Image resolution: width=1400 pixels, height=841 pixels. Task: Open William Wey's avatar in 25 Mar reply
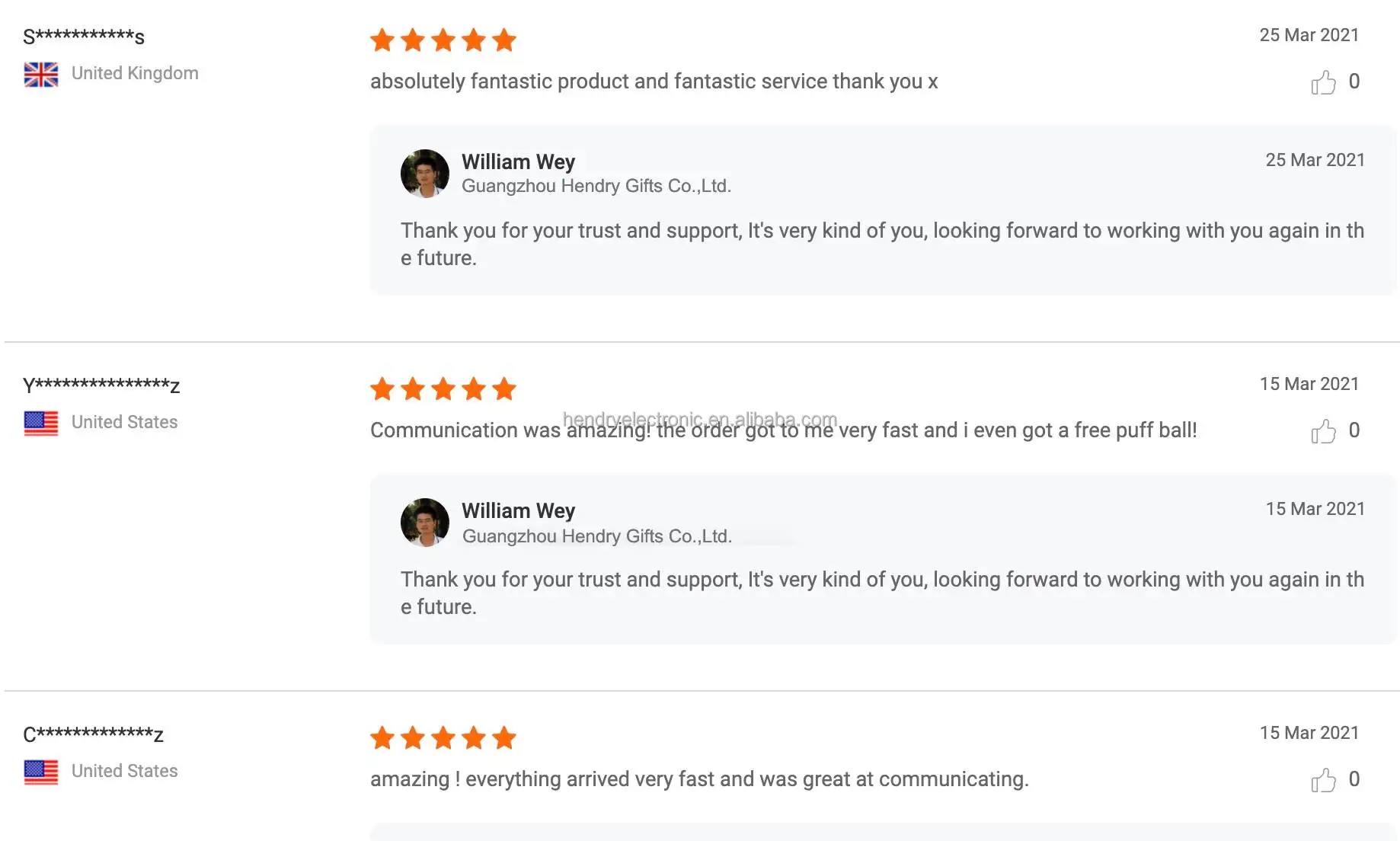pyautogui.click(x=424, y=174)
